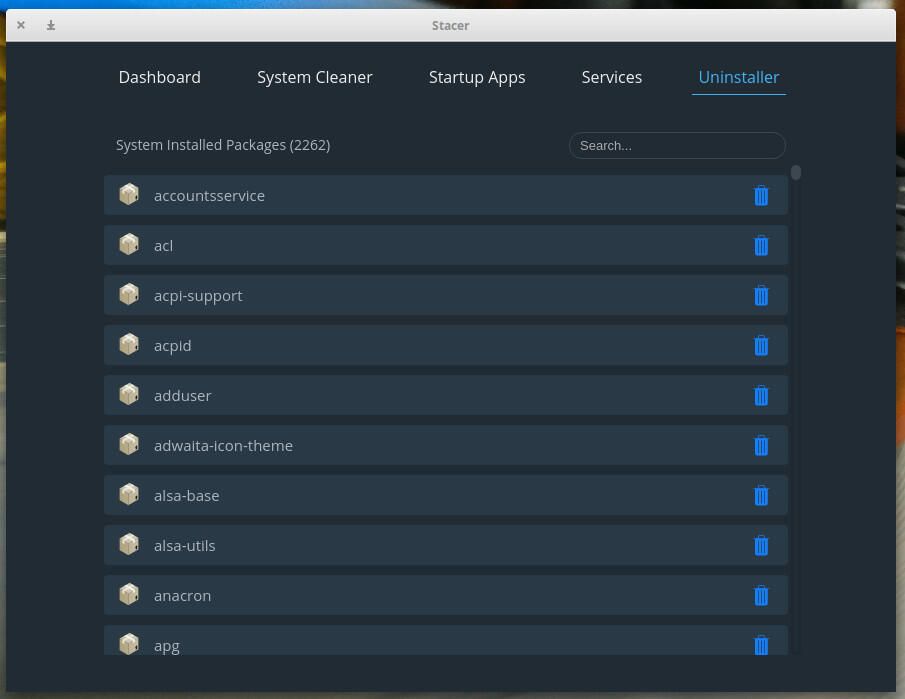Select the accountsservice package name
The height and width of the screenshot is (699, 905).
point(209,196)
